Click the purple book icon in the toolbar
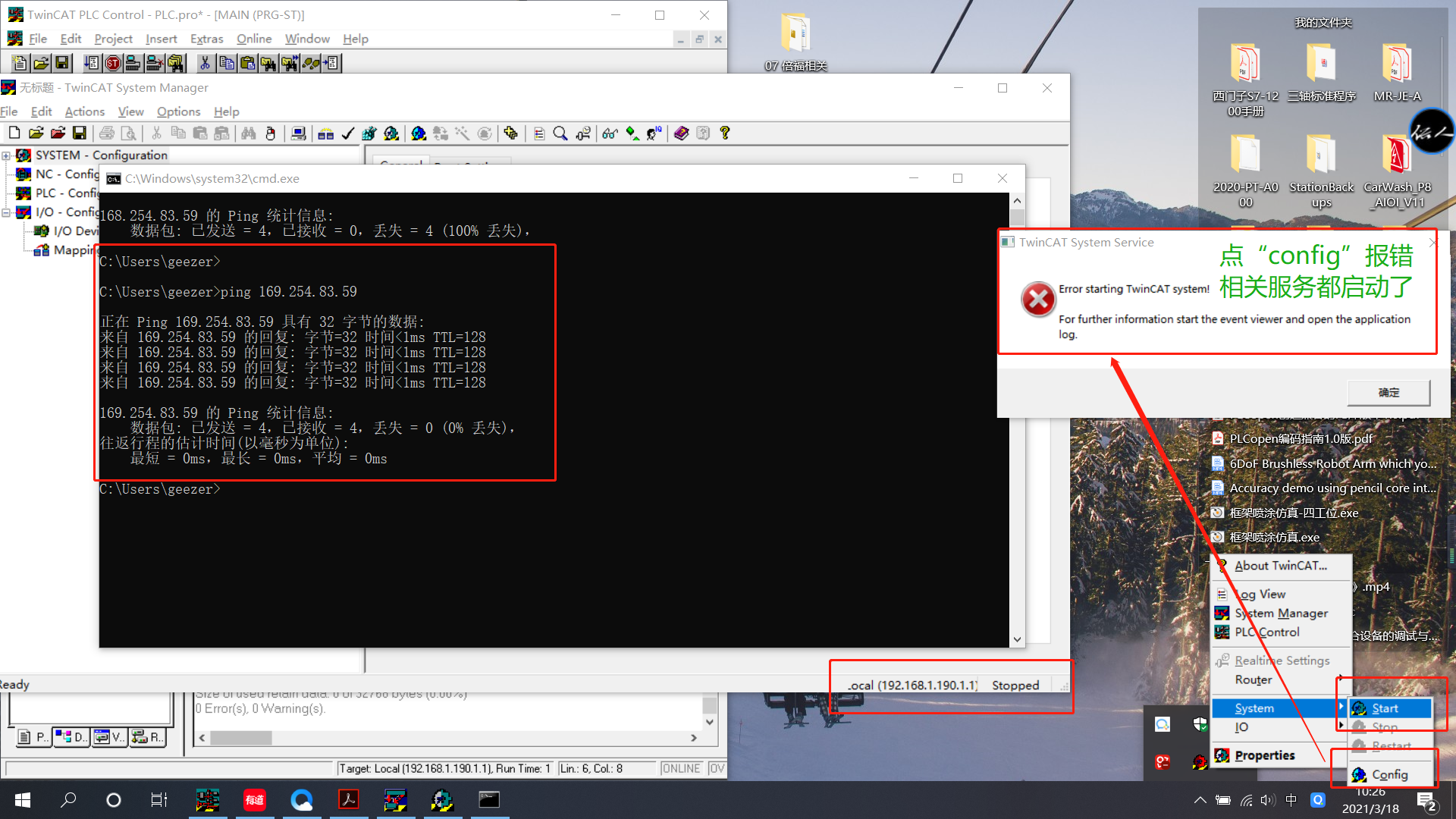Screen dimensions: 1456x819 (x=681, y=133)
